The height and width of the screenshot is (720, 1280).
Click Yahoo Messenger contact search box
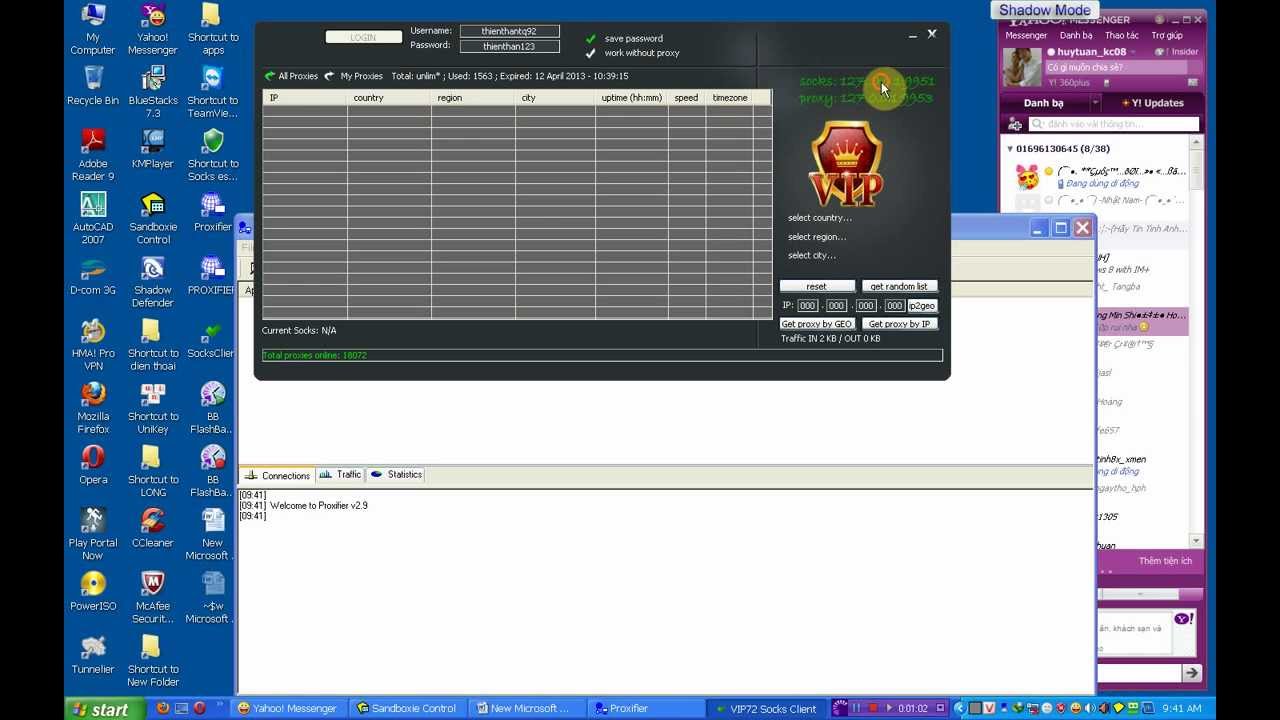pos(1114,124)
